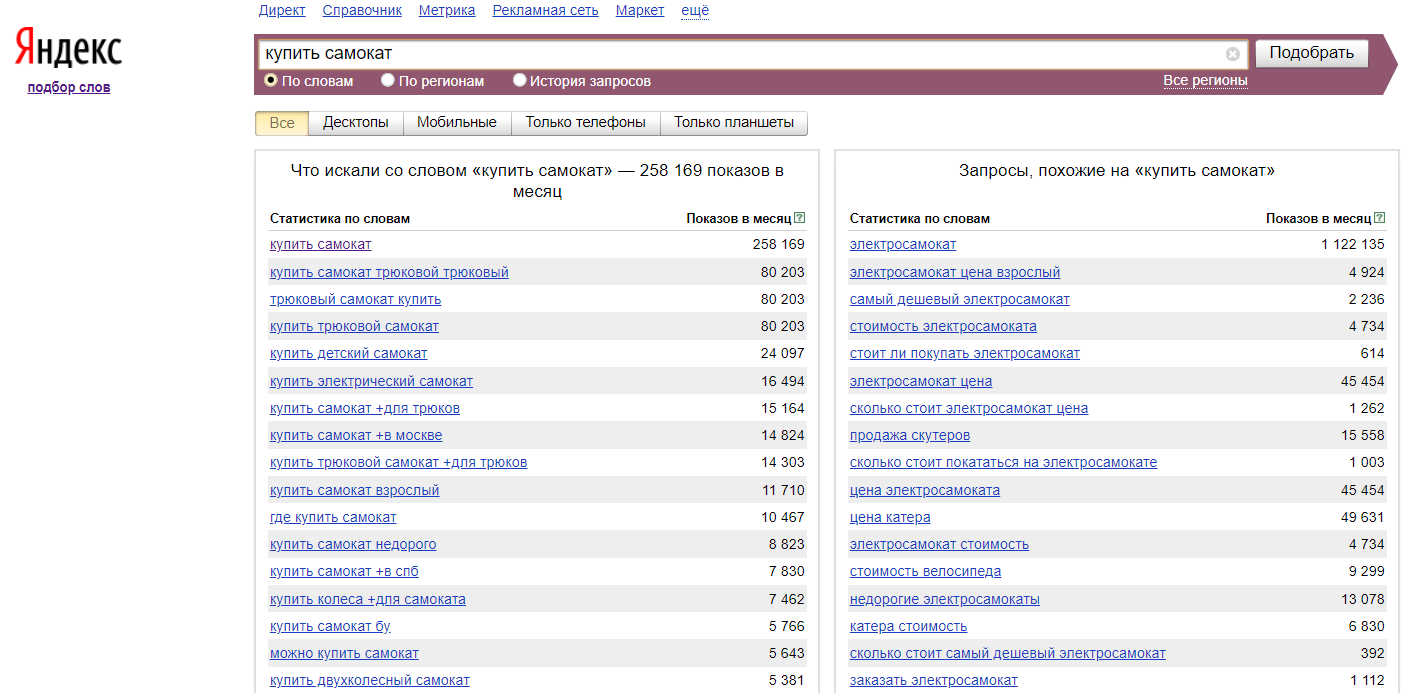Select the 'По словам' radio button
Screen dimensions: 1425x693
point(270,80)
